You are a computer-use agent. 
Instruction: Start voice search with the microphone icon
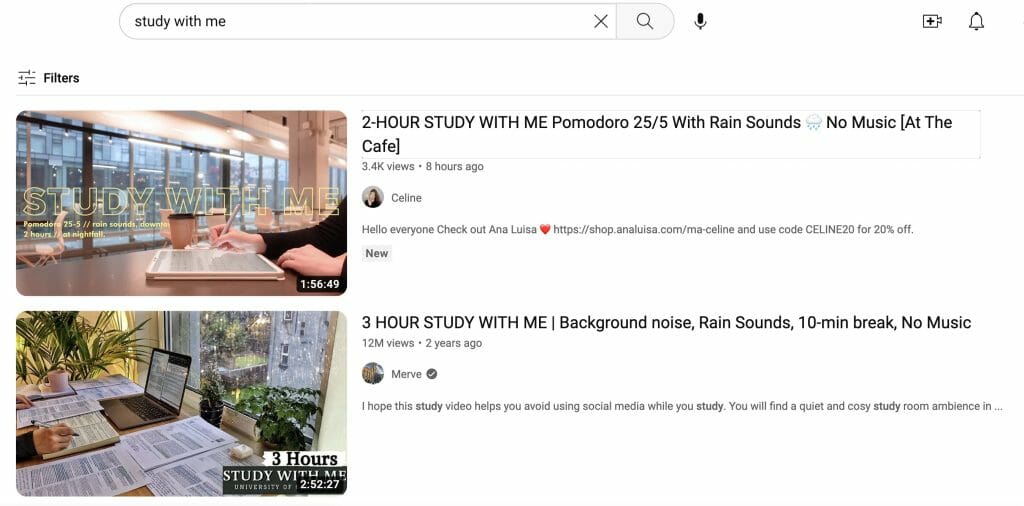pyautogui.click(x=700, y=22)
